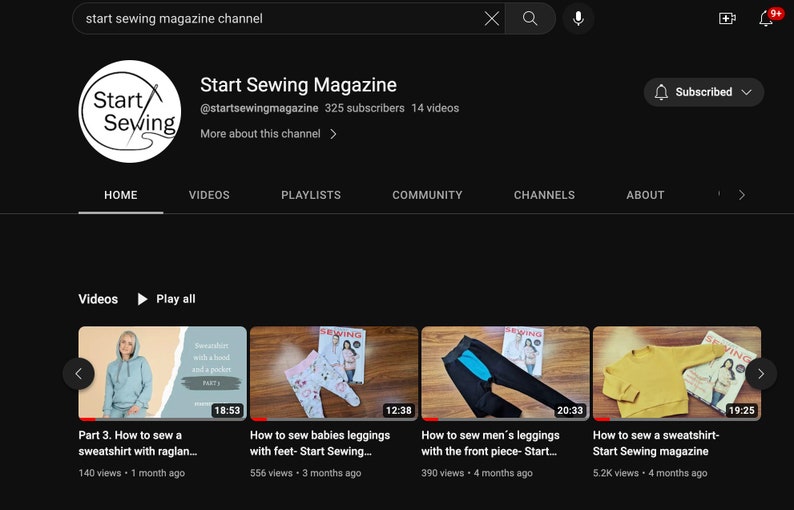Click title 'How to sew a sweatshirt- Start Sewing magazine'
The image size is (794, 510).
(656, 443)
